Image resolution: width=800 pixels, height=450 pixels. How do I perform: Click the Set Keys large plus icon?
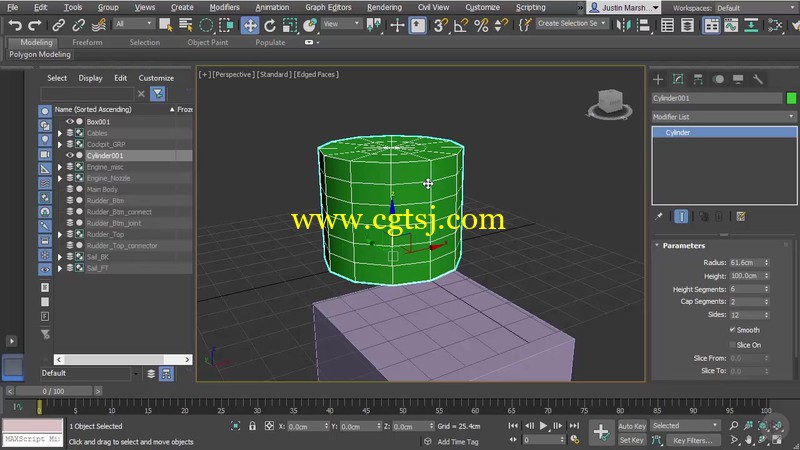click(x=601, y=432)
